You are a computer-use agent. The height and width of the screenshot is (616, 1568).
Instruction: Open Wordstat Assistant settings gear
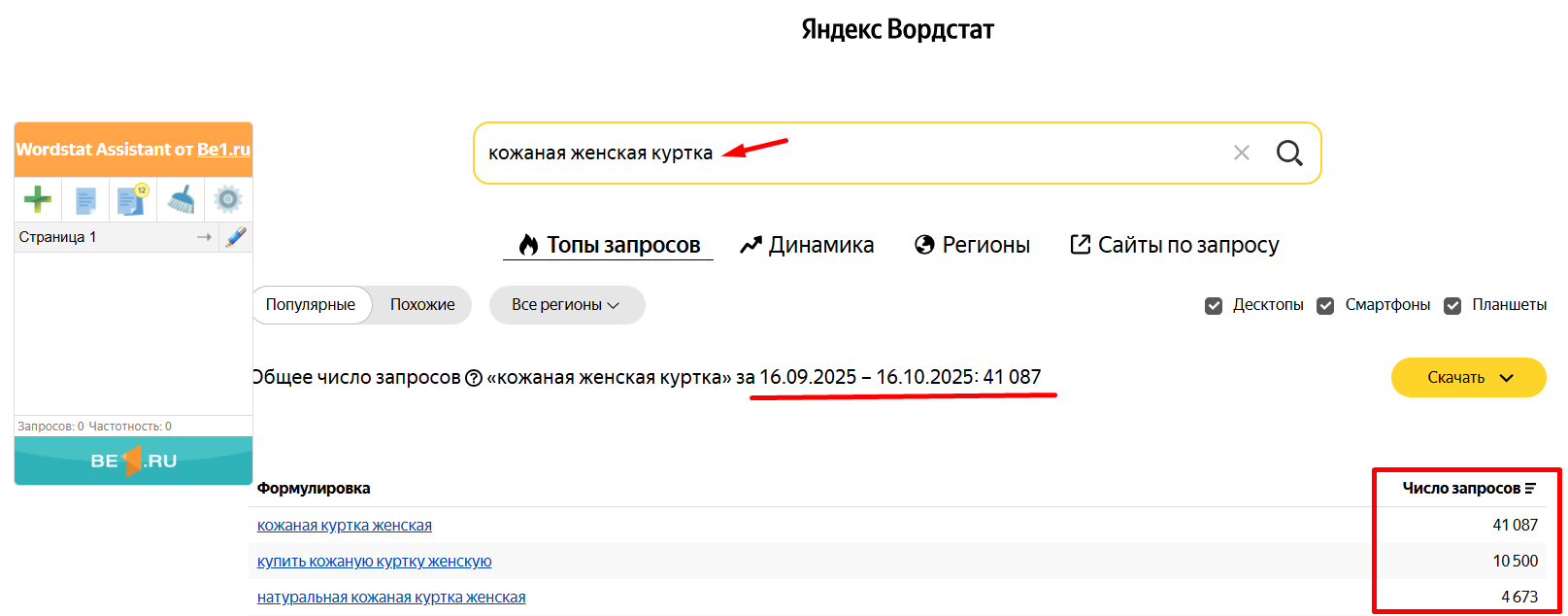[x=228, y=200]
